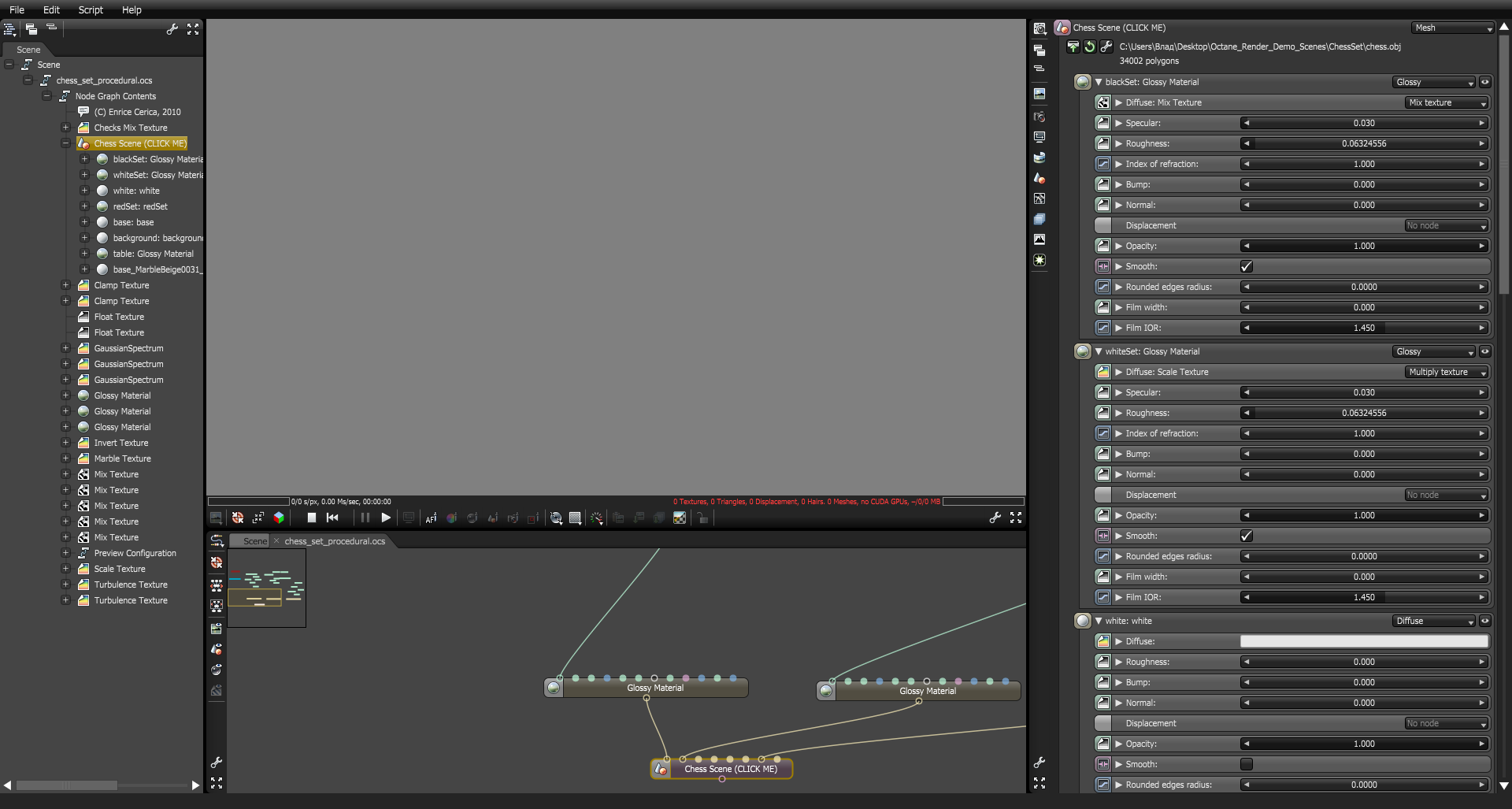
Task: Open the Mix texture dropdown
Action: click(1447, 102)
